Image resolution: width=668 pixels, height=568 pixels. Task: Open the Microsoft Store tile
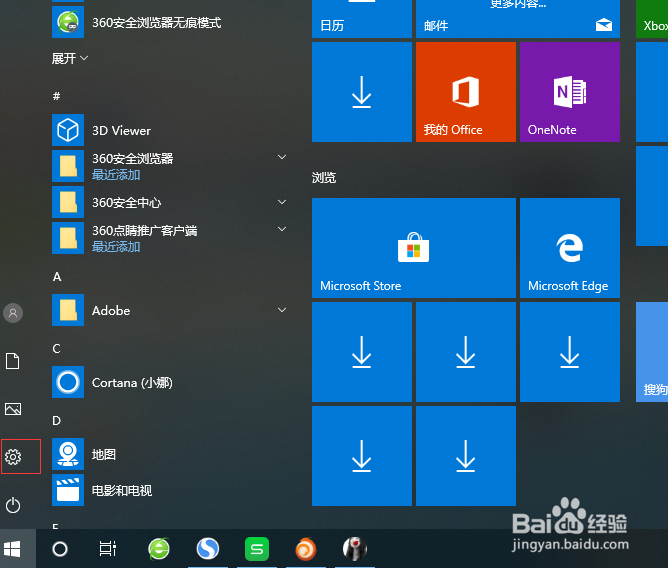pyautogui.click(x=414, y=248)
